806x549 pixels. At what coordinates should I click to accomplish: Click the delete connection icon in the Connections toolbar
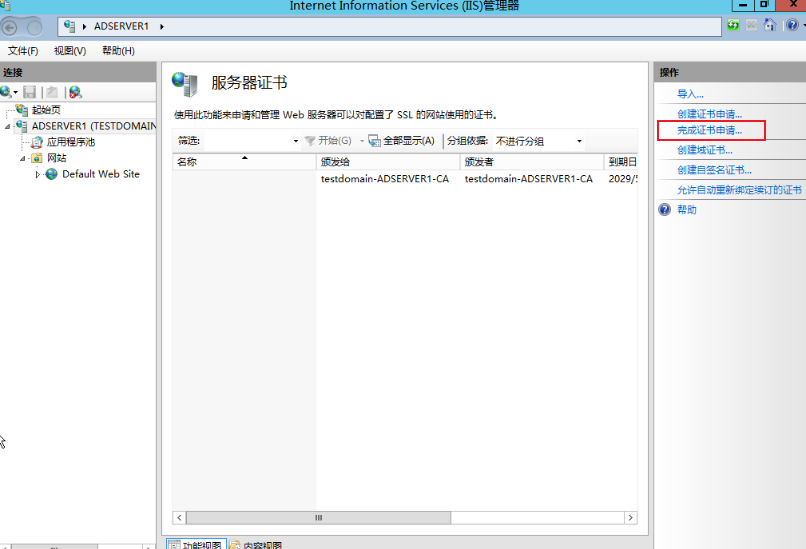tap(76, 92)
